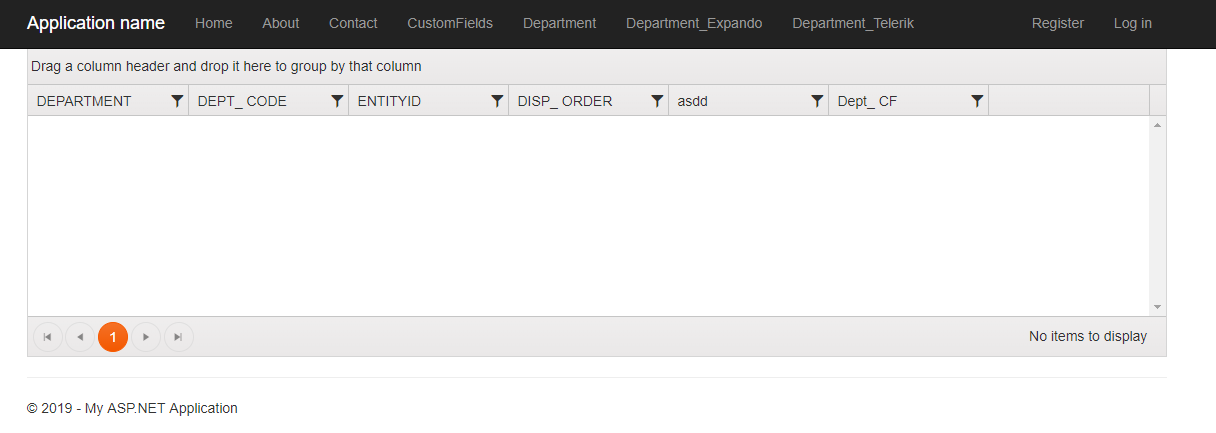Click the Application name brand link
Image resolution: width=1216 pixels, height=433 pixels.
click(x=96, y=23)
